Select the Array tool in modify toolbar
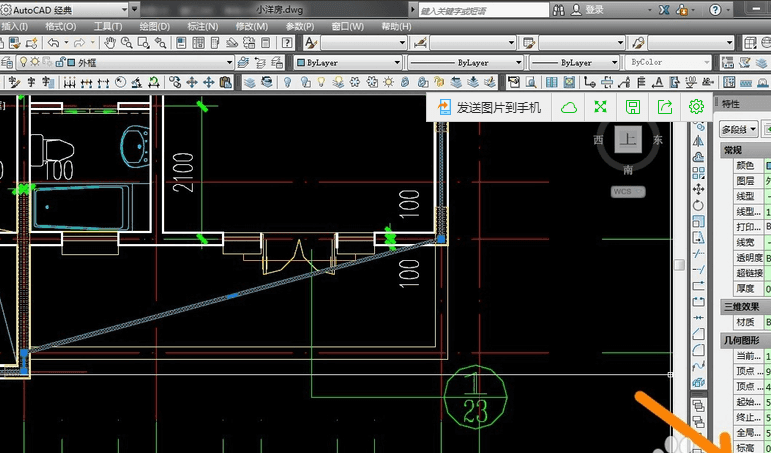Image resolution: width=771 pixels, height=453 pixels. [x=698, y=173]
